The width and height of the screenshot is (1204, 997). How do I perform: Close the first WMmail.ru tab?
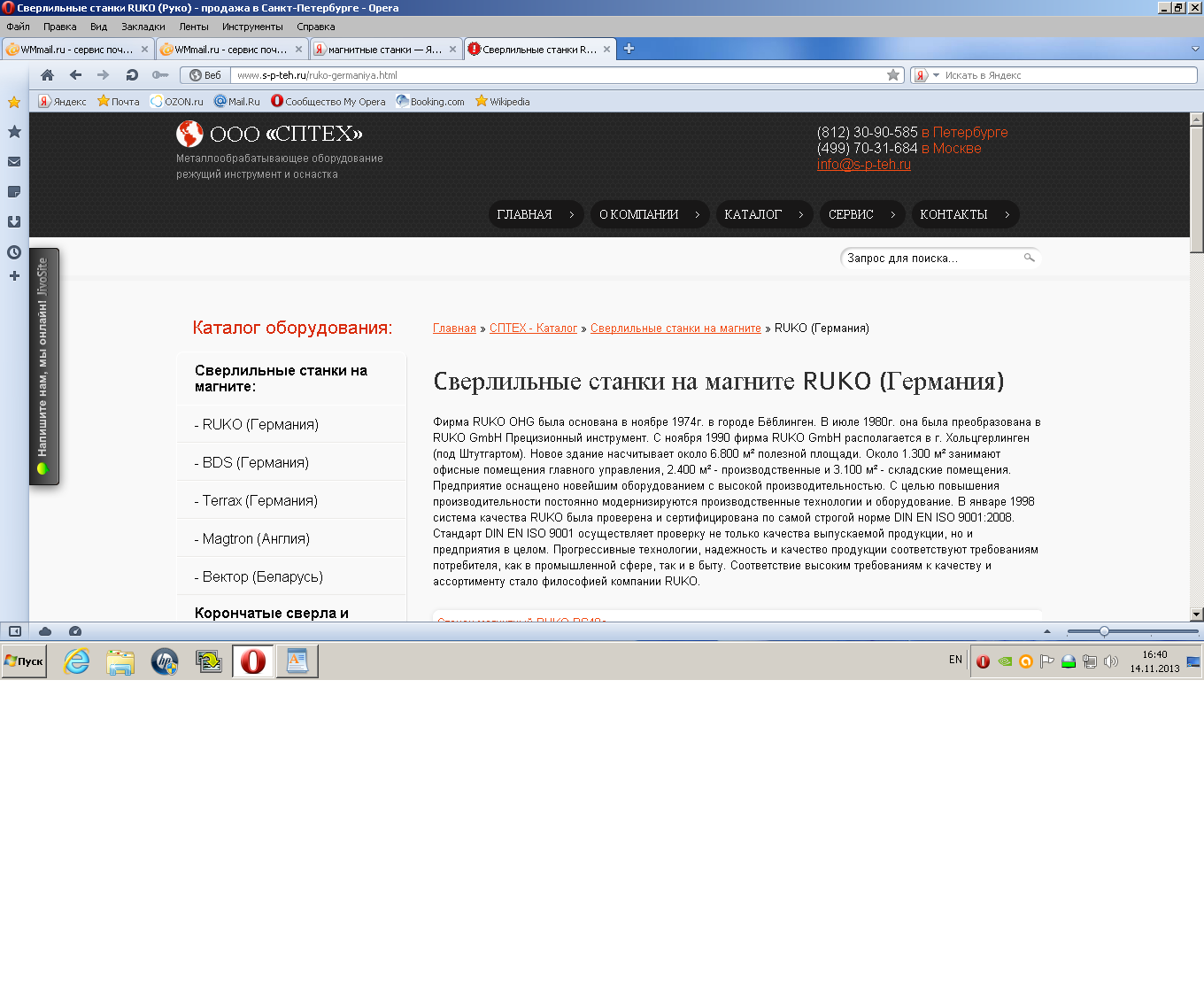pyautogui.click(x=145, y=50)
